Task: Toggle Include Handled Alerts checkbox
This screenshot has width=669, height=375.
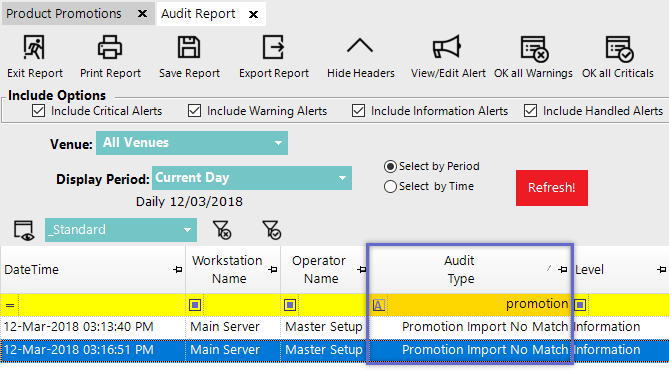Action: point(530,111)
